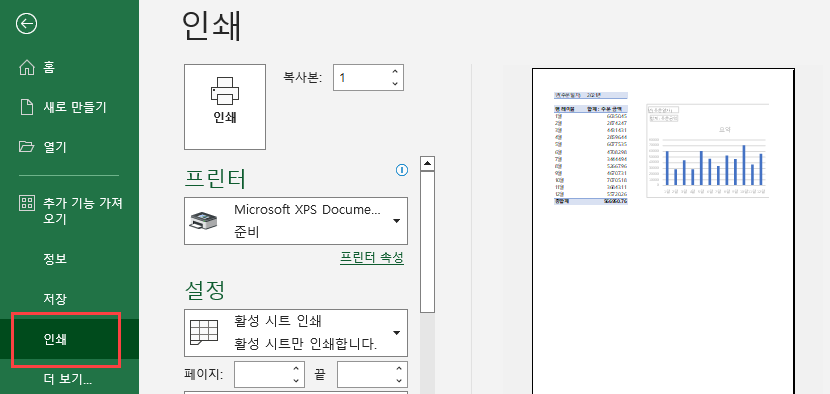This screenshot has height=394, width=830.
Task: Click the printer device icon in dropdown
Action: [204, 221]
